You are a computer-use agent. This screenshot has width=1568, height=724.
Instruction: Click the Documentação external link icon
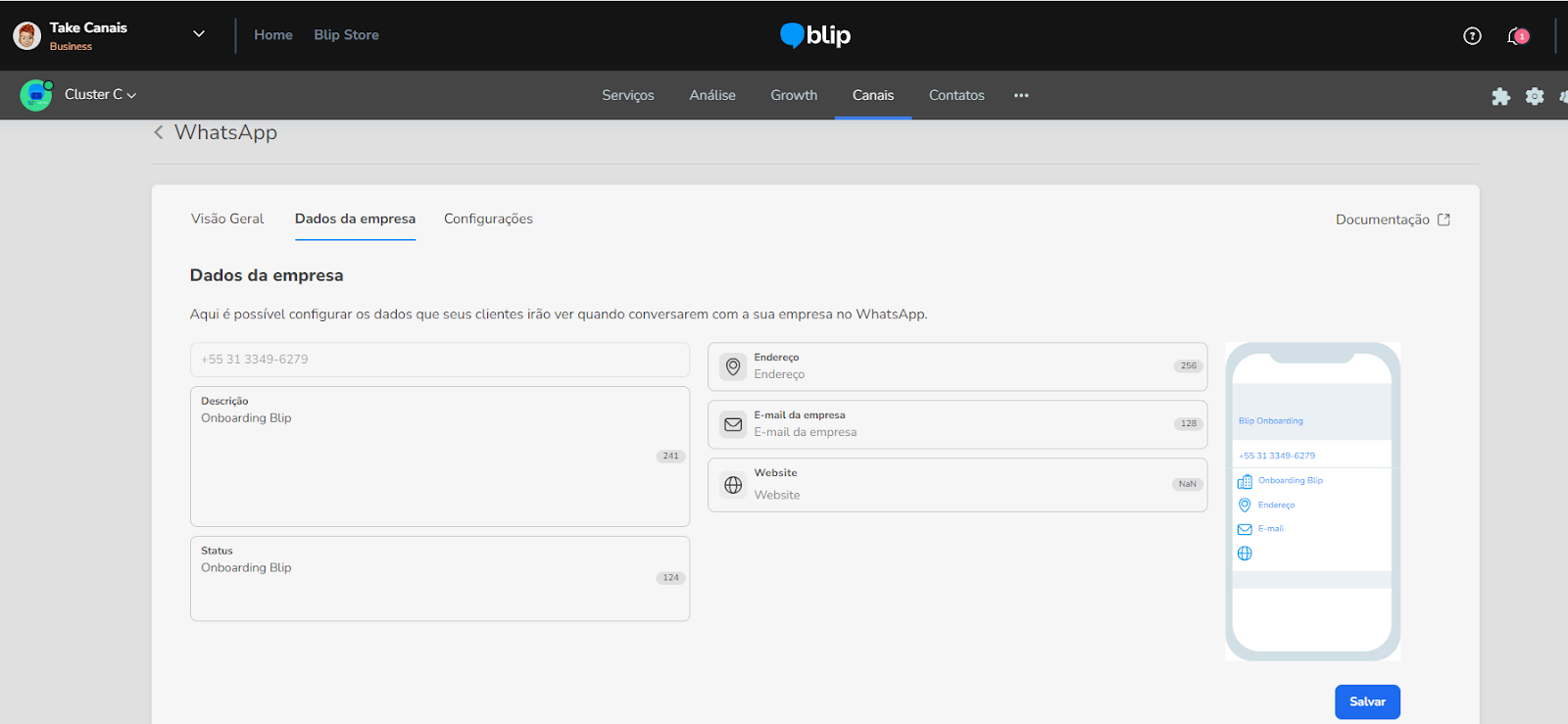pyautogui.click(x=1444, y=219)
